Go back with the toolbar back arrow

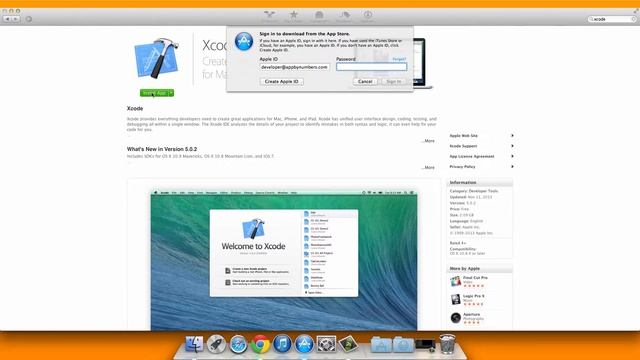point(7,19)
